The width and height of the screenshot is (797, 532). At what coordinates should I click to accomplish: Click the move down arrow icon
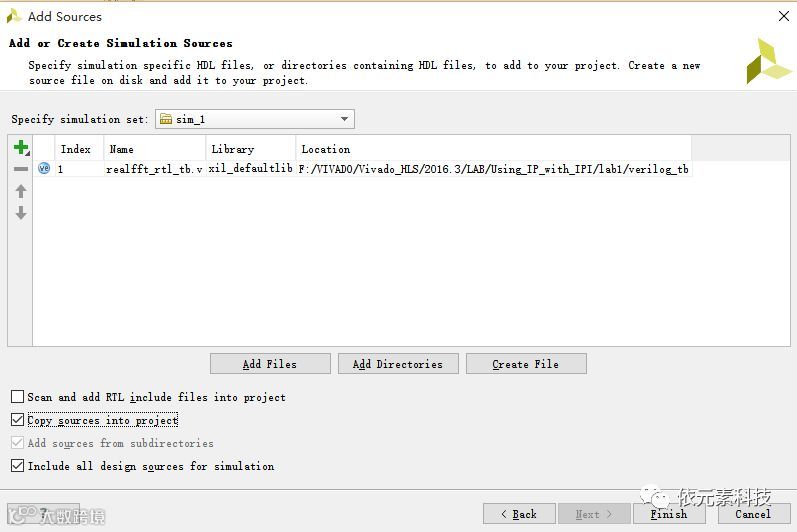(x=20, y=213)
